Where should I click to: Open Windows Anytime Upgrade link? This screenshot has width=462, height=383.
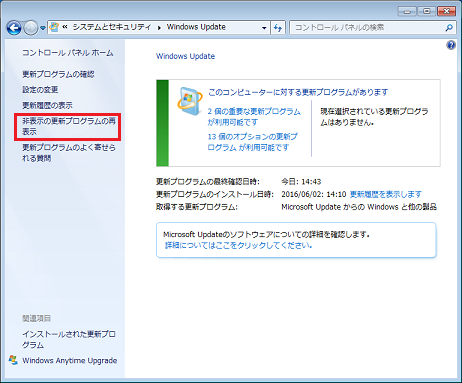click(x=69, y=361)
